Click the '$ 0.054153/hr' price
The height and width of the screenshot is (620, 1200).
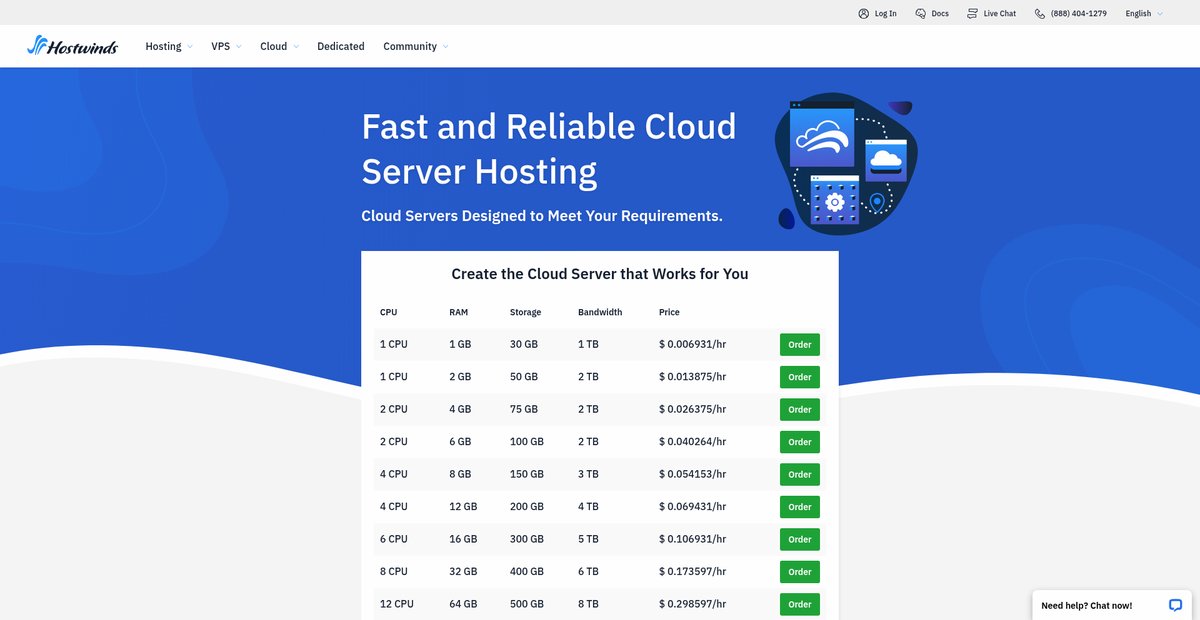692,474
